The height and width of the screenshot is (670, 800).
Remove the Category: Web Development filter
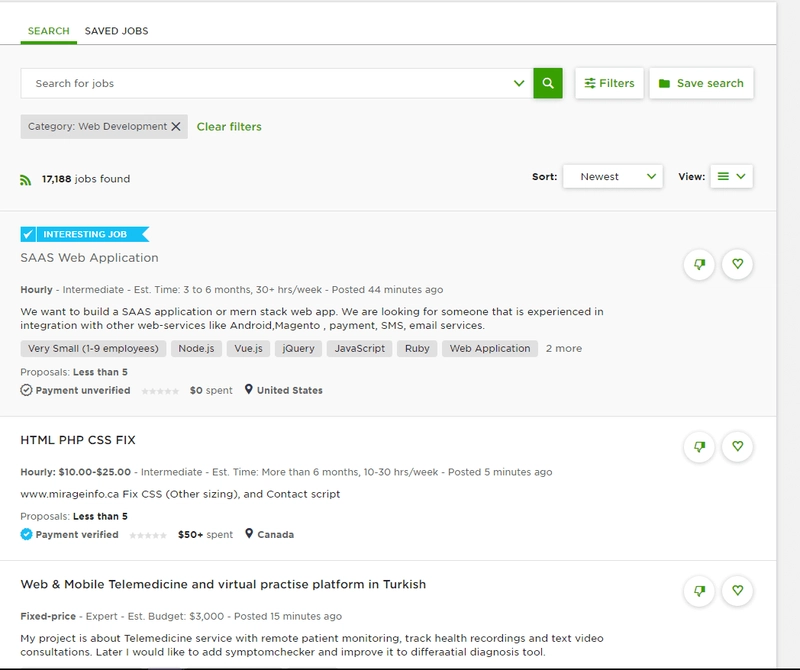pos(176,127)
